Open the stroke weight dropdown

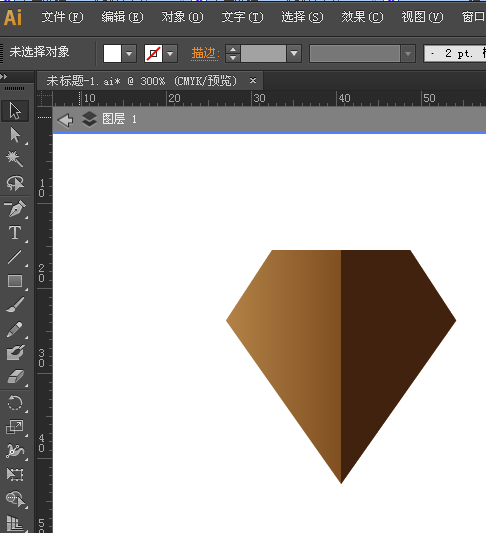click(294, 53)
